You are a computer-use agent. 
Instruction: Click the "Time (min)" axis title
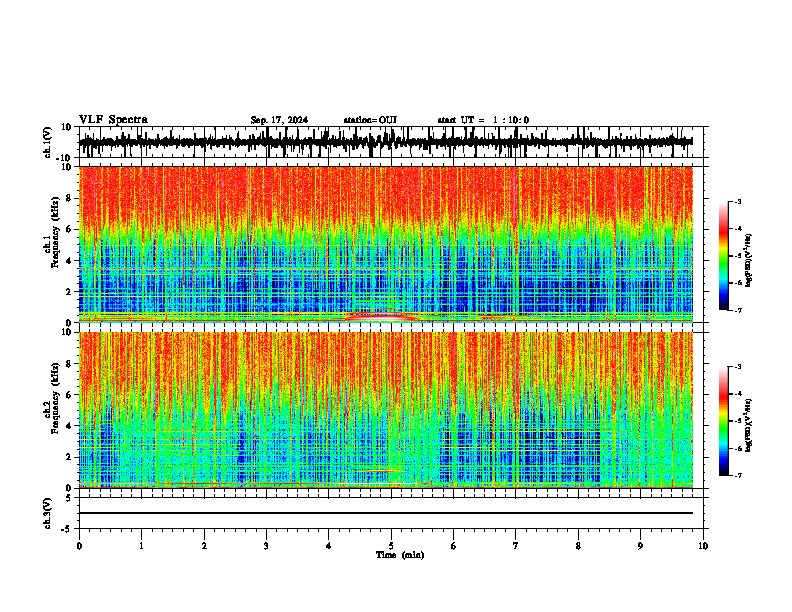tap(400, 555)
